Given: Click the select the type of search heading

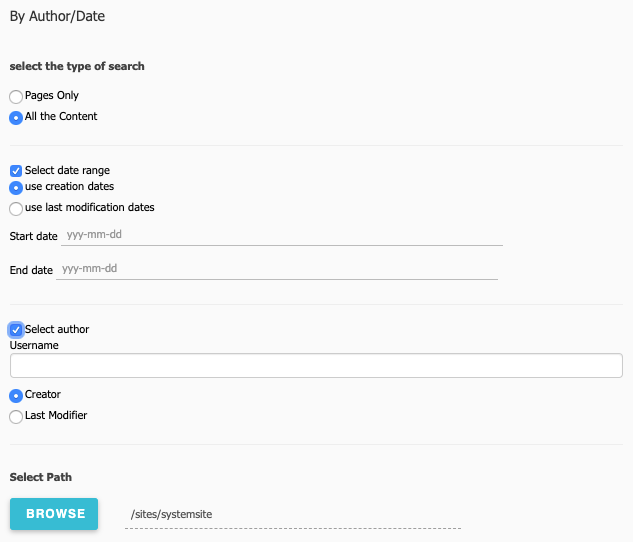Looking at the screenshot, I should (x=77, y=67).
